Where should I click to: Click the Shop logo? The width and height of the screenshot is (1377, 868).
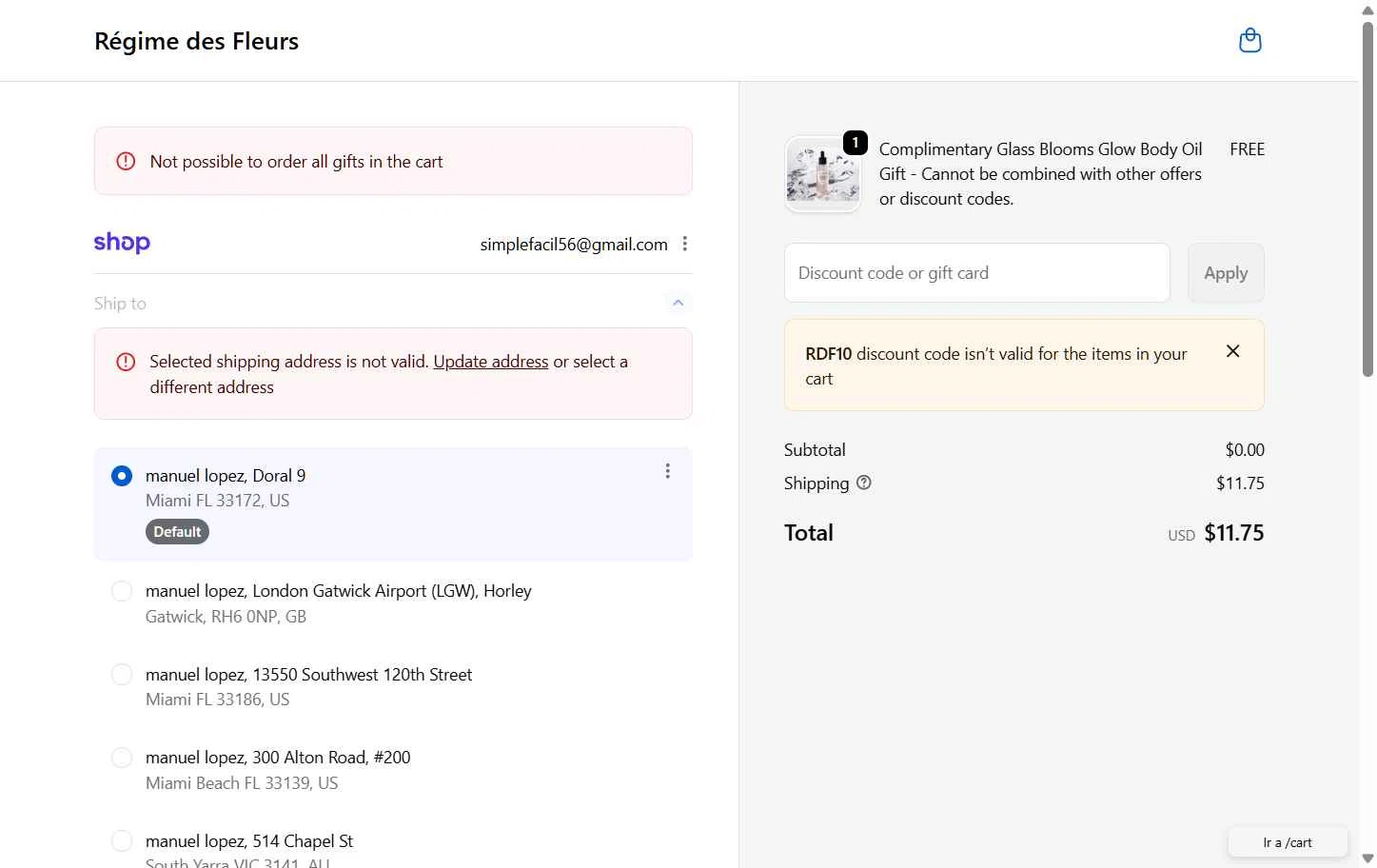coord(122,243)
